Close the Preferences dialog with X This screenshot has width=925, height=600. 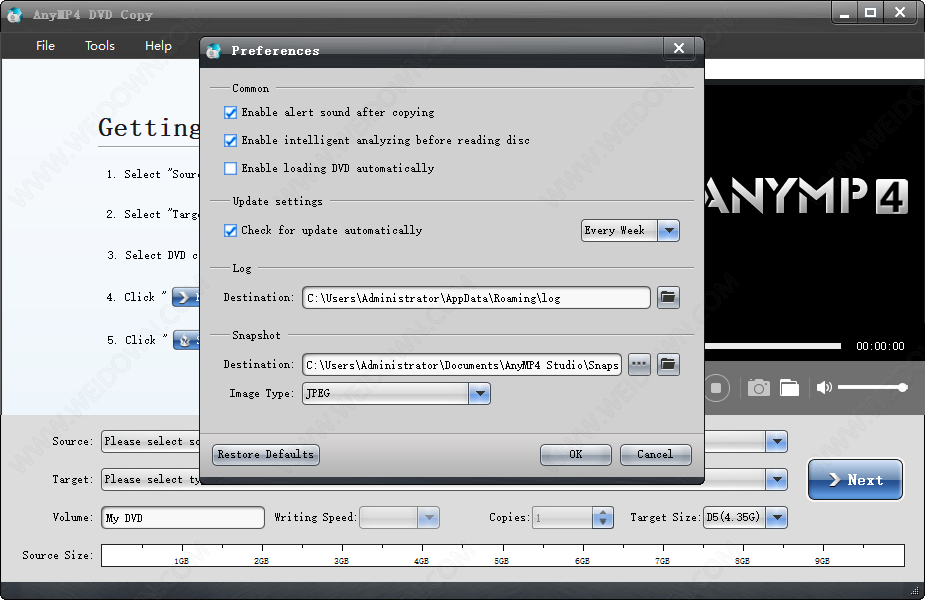[679, 48]
